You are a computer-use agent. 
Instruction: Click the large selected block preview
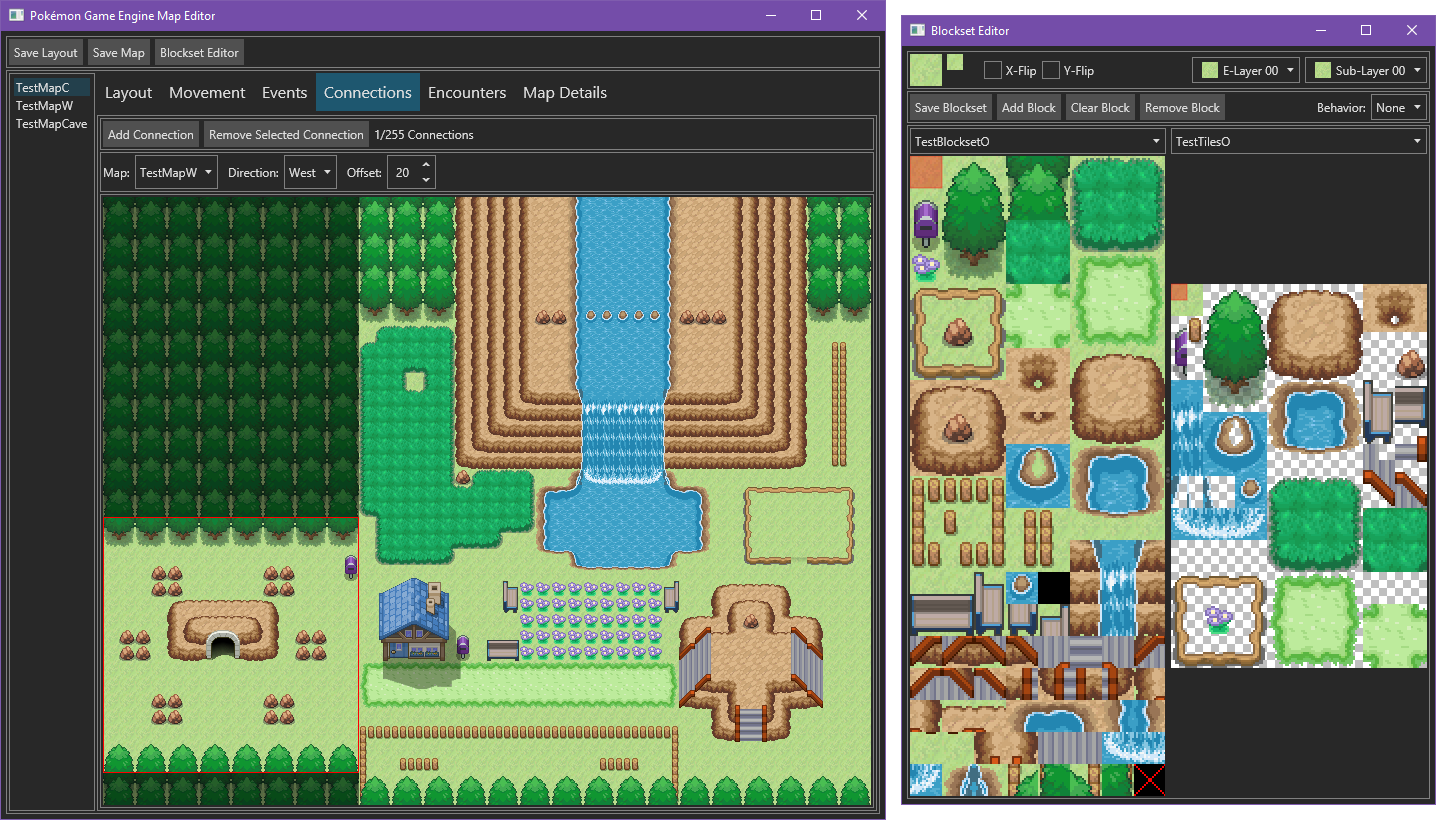coord(926,70)
